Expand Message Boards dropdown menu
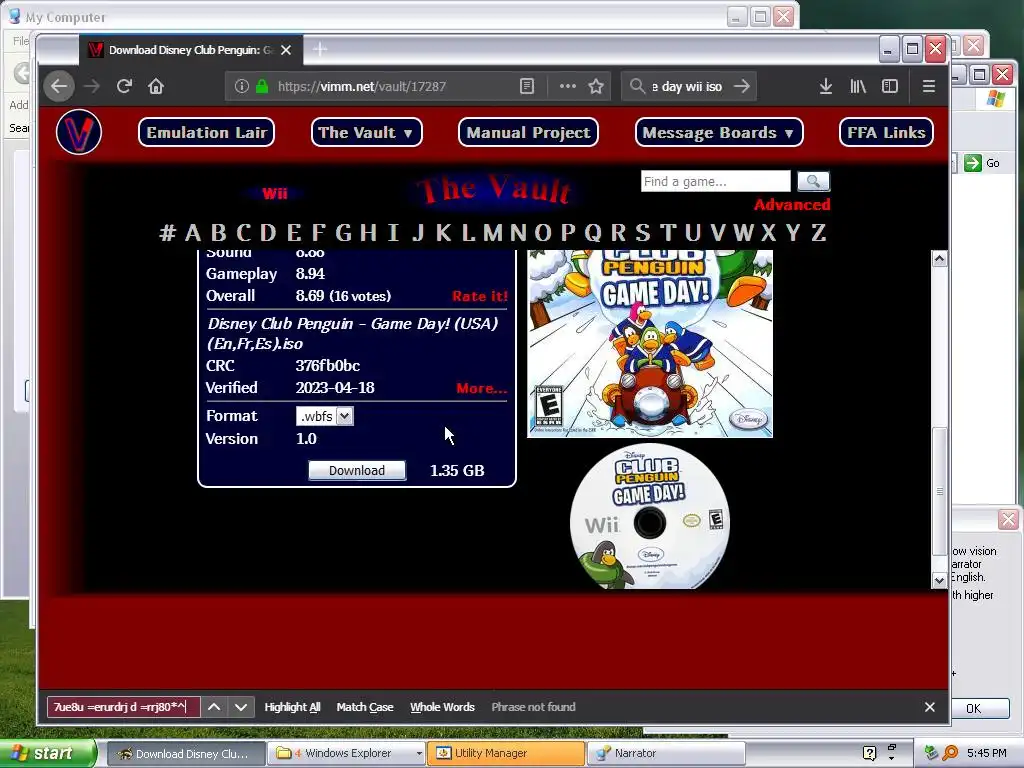This screenshot has width=1024, height=768. tap(719, 132)
